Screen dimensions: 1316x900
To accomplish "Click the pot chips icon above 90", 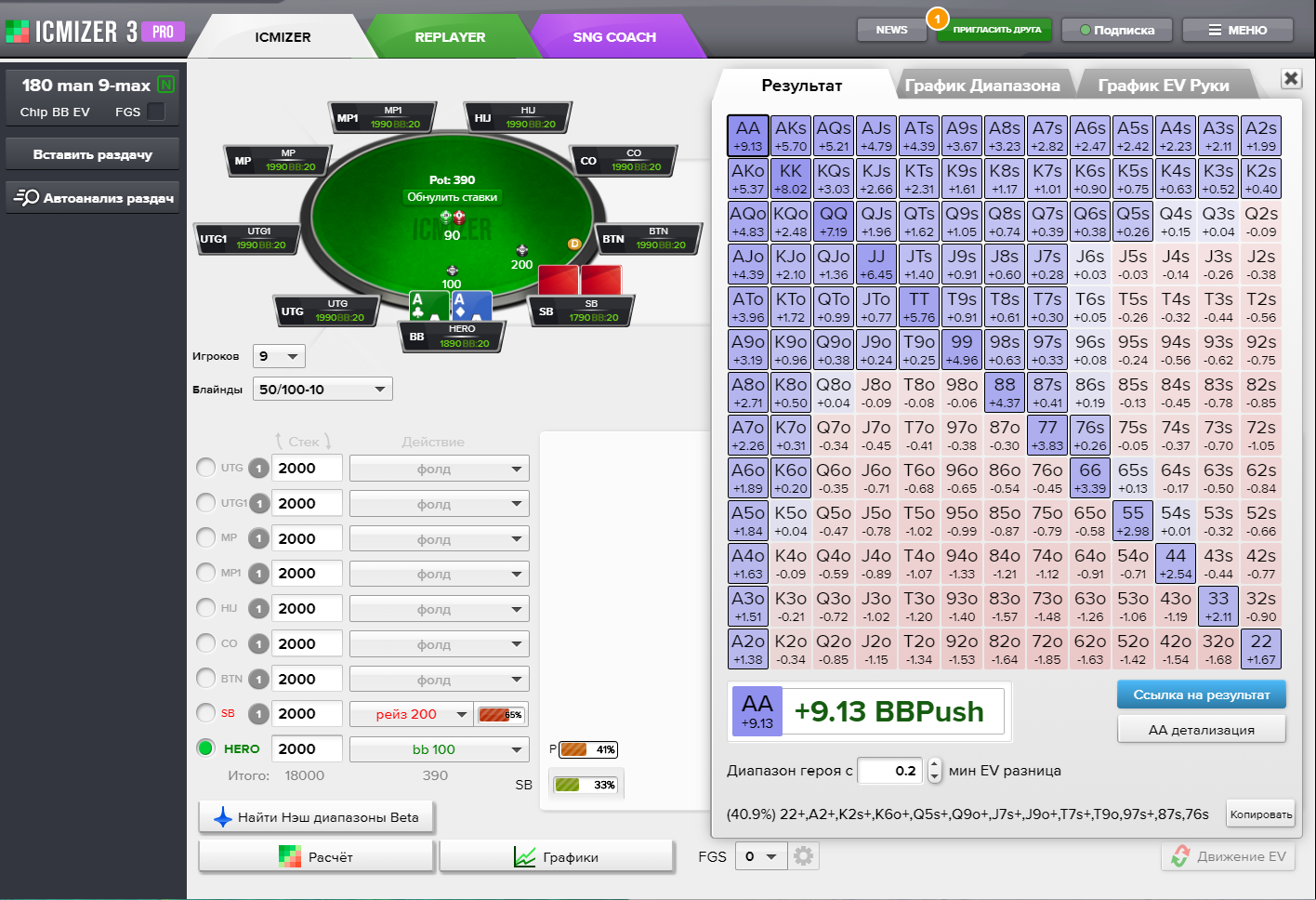I will [x=452, y=217].
